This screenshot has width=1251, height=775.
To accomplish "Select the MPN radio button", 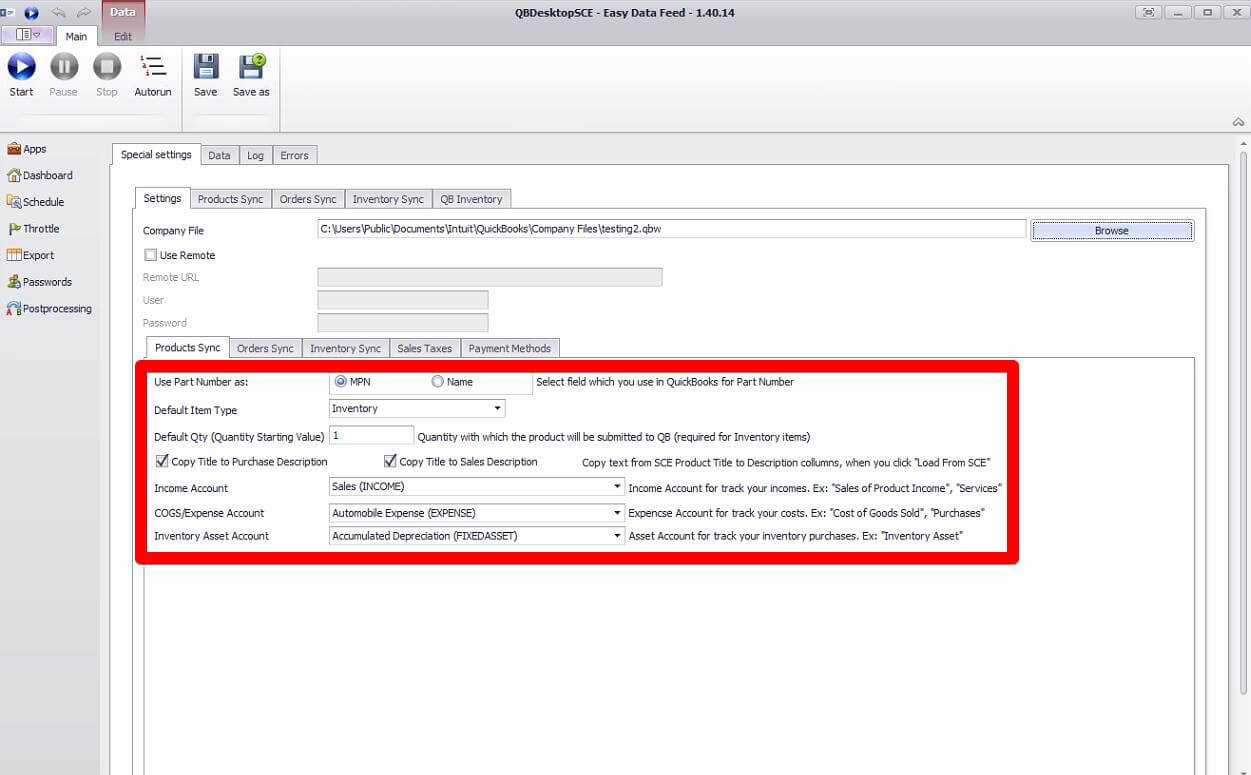I will (341, 382).
